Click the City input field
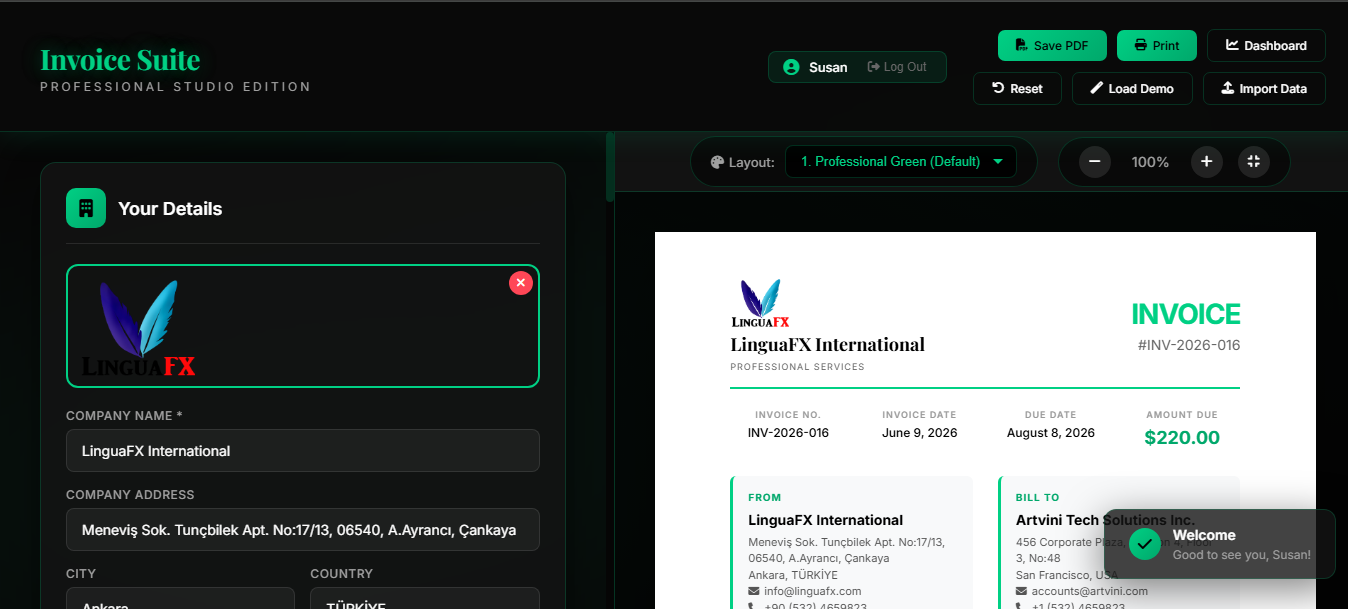The width and height of the screenshot is (1348, 609). [180, 598]
